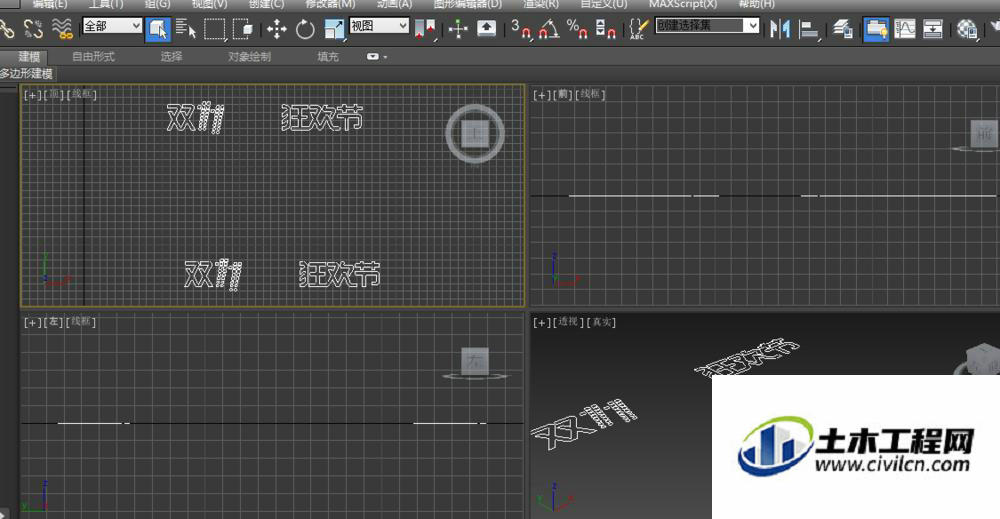Activate the Select Object tool
The height and width of the screenshot is (519, 1000).
tap(158, 29)
